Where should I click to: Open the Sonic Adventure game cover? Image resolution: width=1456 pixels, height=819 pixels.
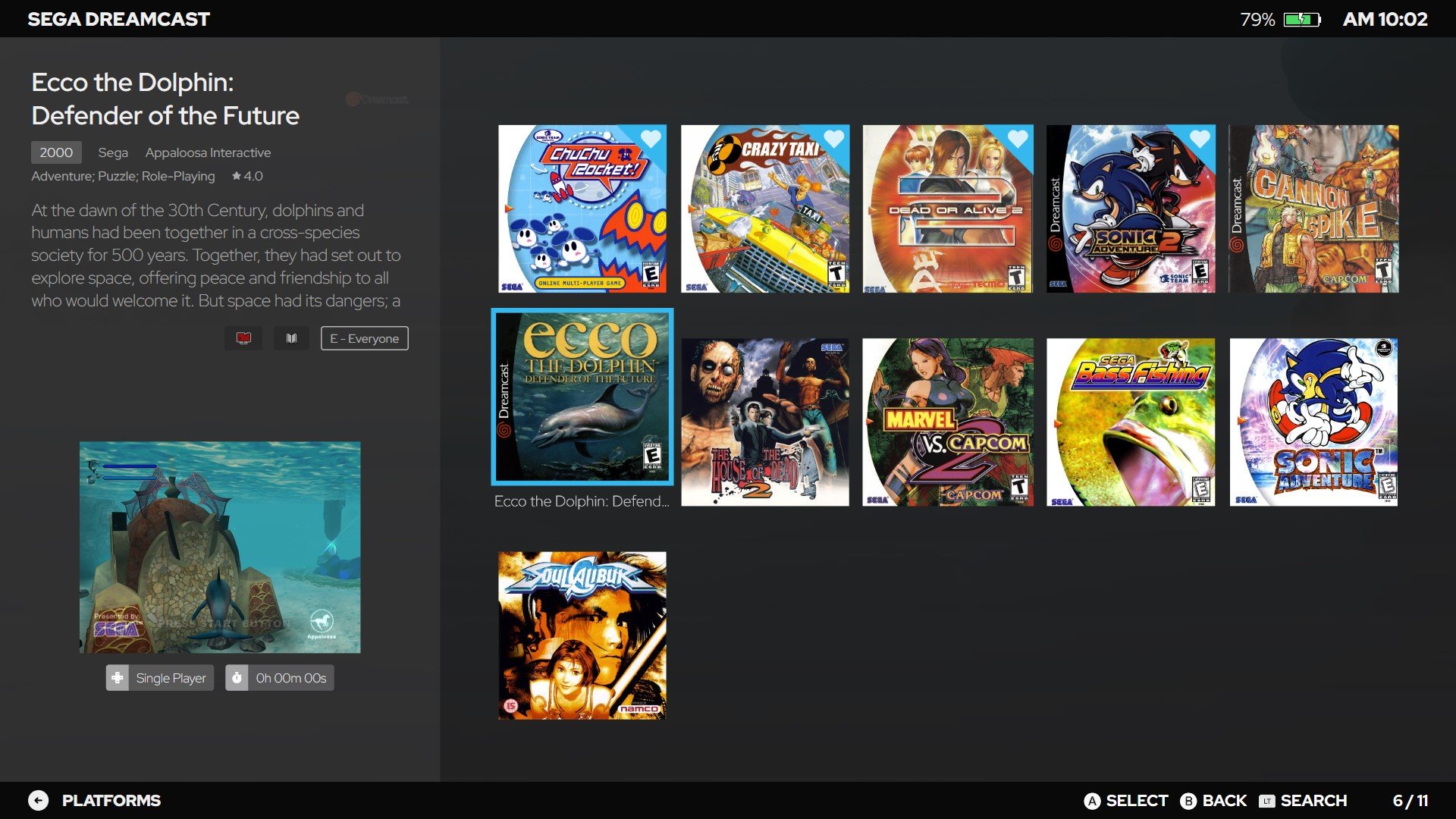coord(1313,422)
